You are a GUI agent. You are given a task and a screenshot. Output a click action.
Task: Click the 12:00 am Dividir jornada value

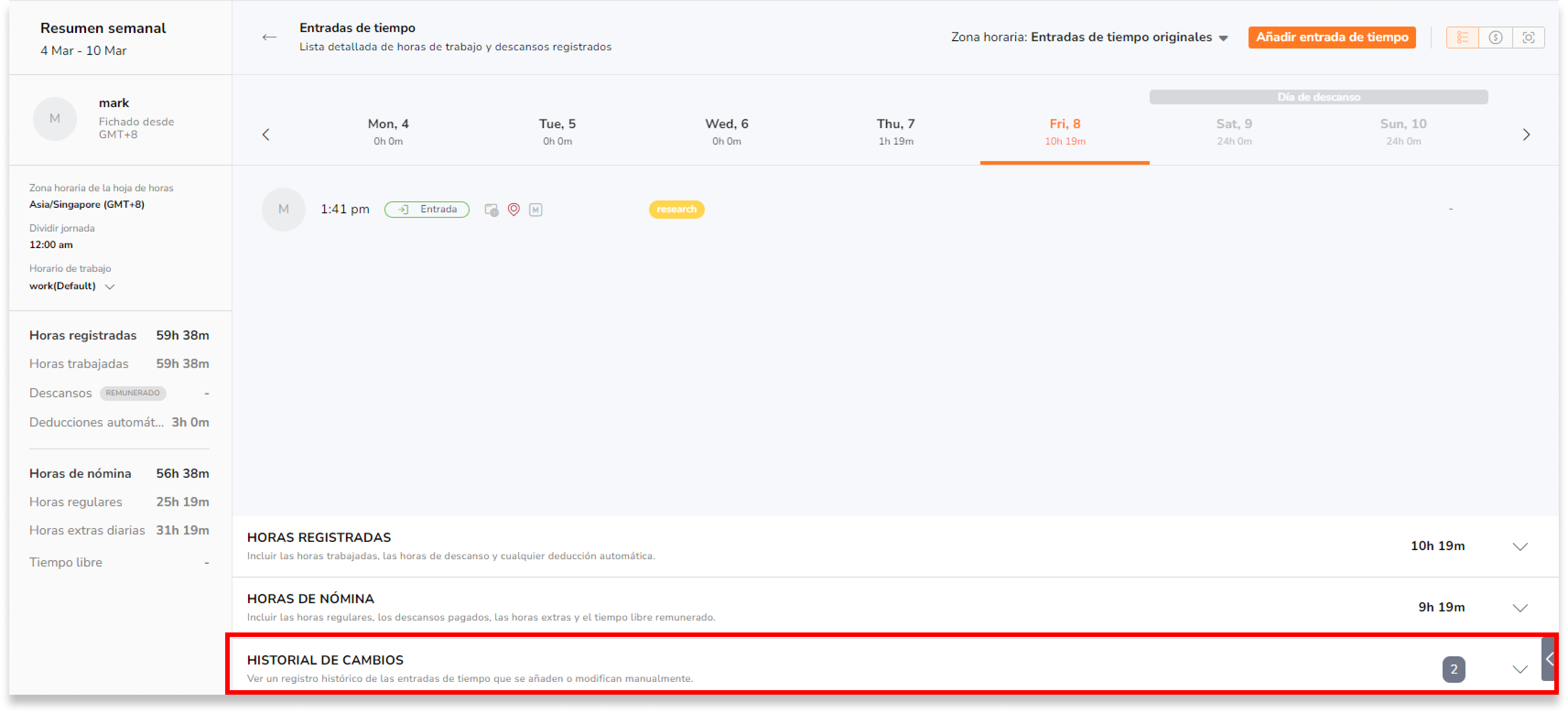51,245
